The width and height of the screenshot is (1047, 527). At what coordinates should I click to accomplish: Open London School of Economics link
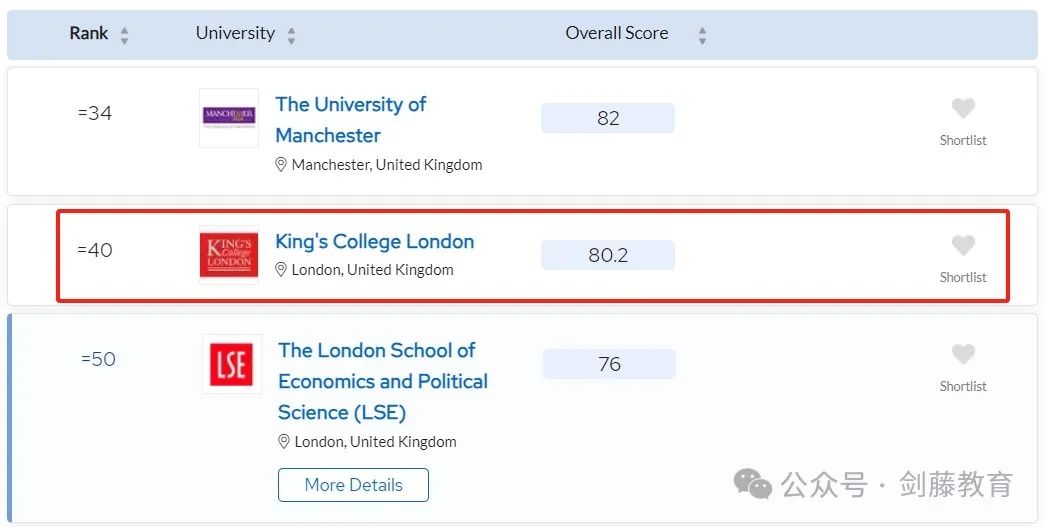coord(382,381)
